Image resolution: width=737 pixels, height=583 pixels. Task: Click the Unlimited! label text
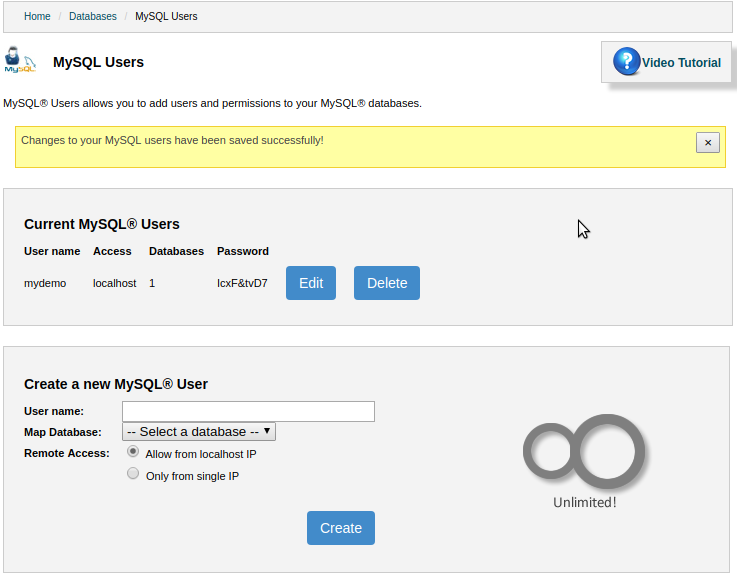pos(584,503)
